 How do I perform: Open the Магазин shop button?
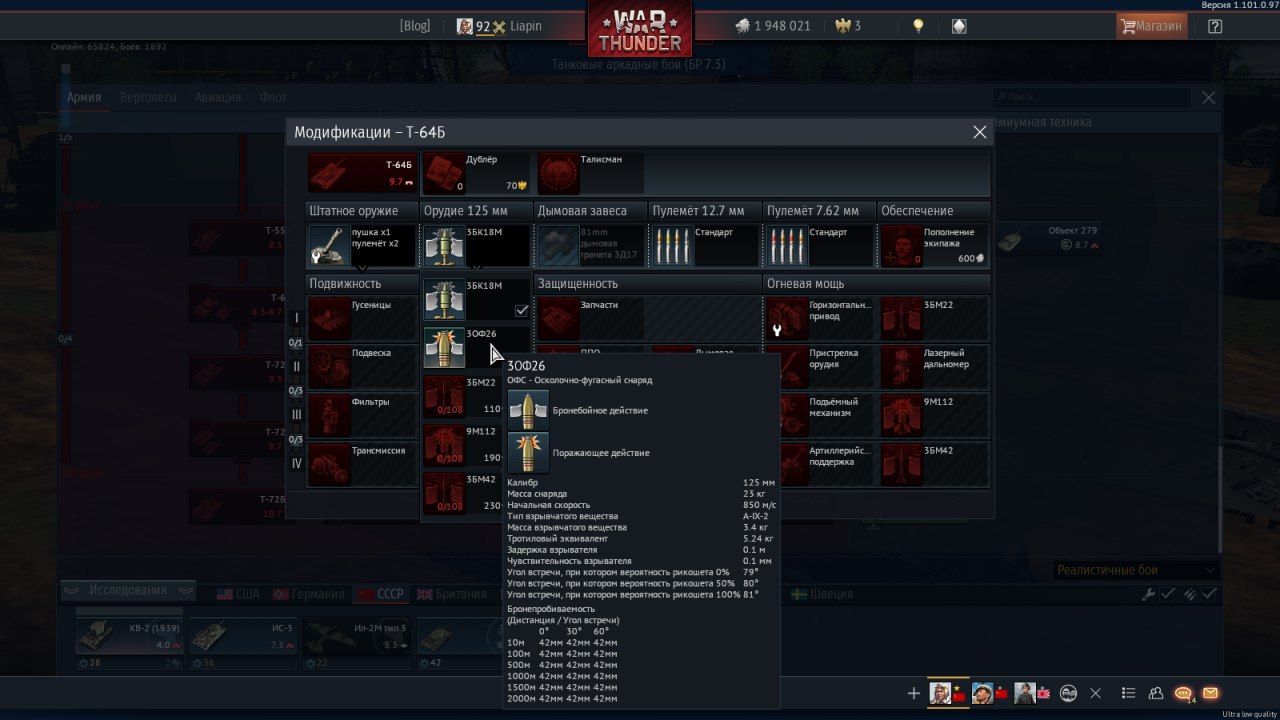coord(1152,26)
